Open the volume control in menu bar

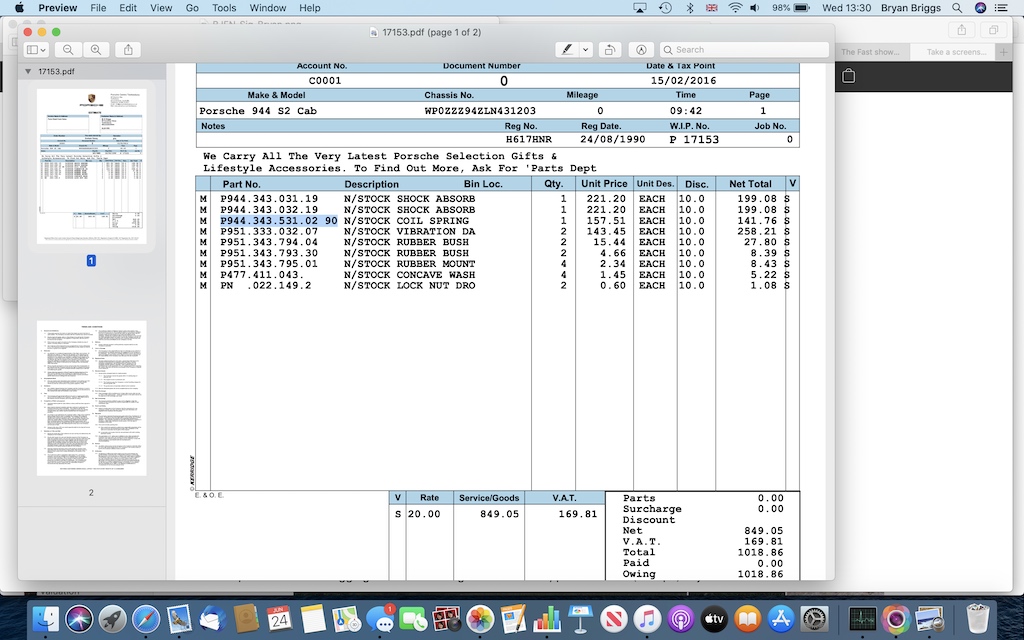(755, 8)
